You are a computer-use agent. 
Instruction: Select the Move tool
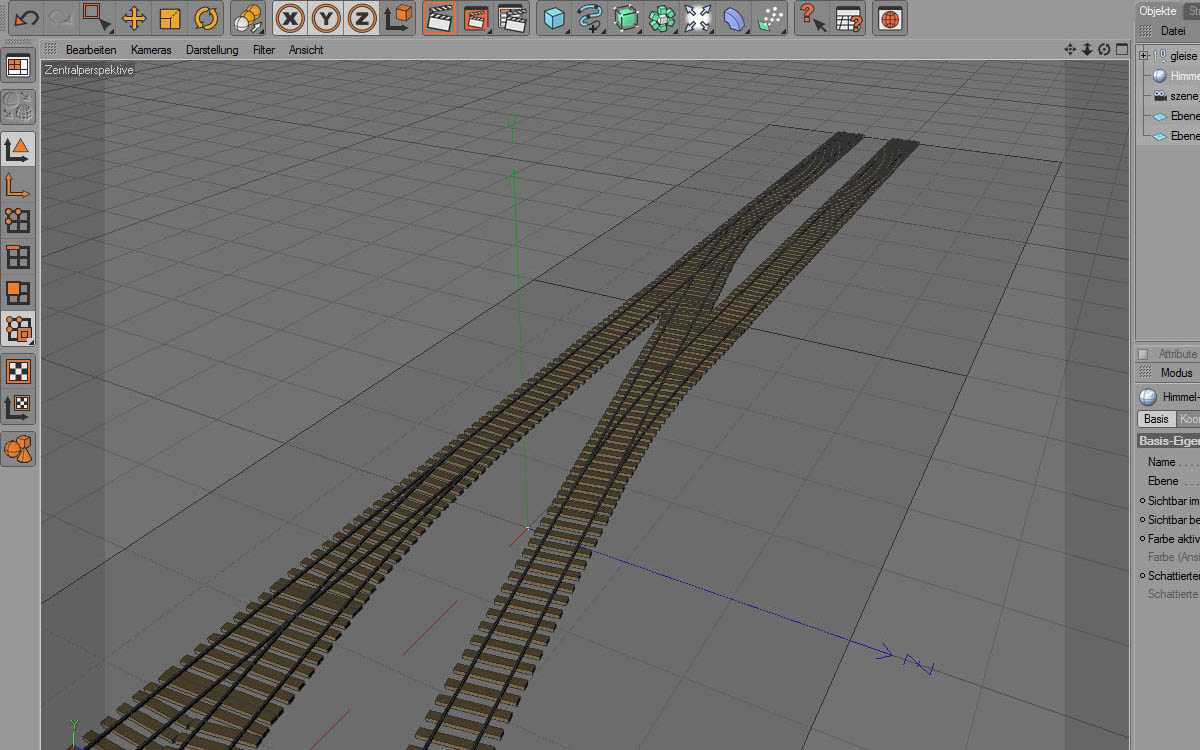tap(134, 17)
